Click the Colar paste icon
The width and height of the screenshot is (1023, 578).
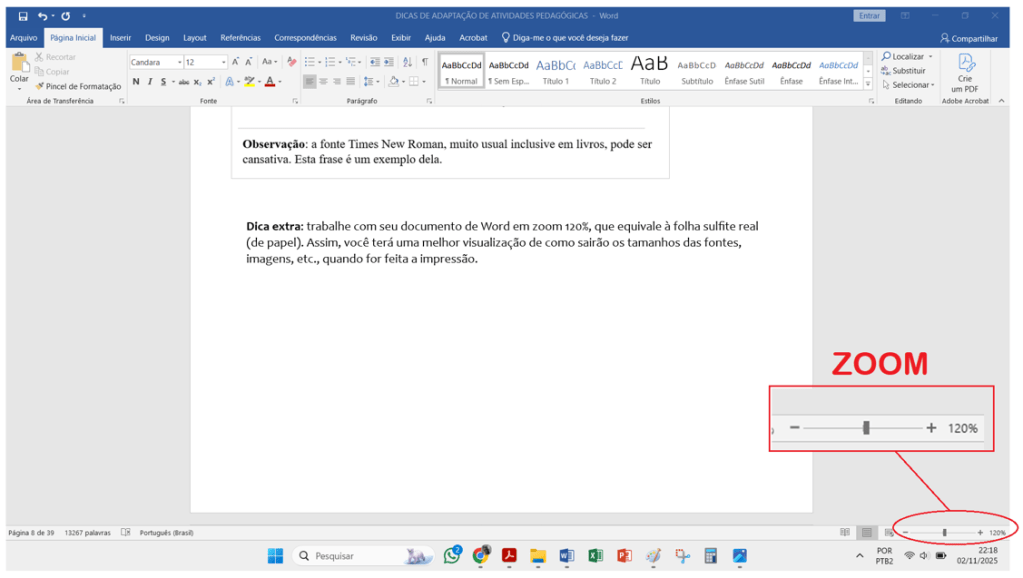tap(19, 68)
